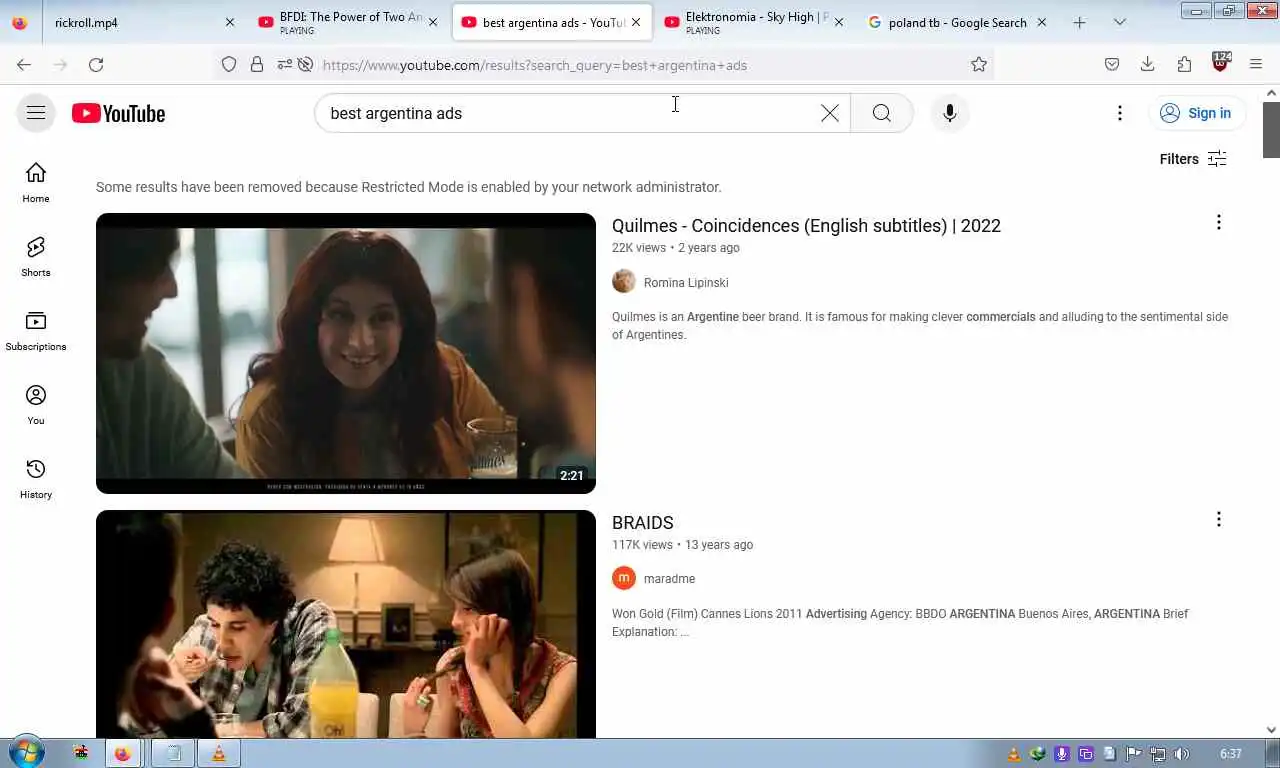
Task: Click the tracking protection shield icon
Action: (x=229, y=65)
